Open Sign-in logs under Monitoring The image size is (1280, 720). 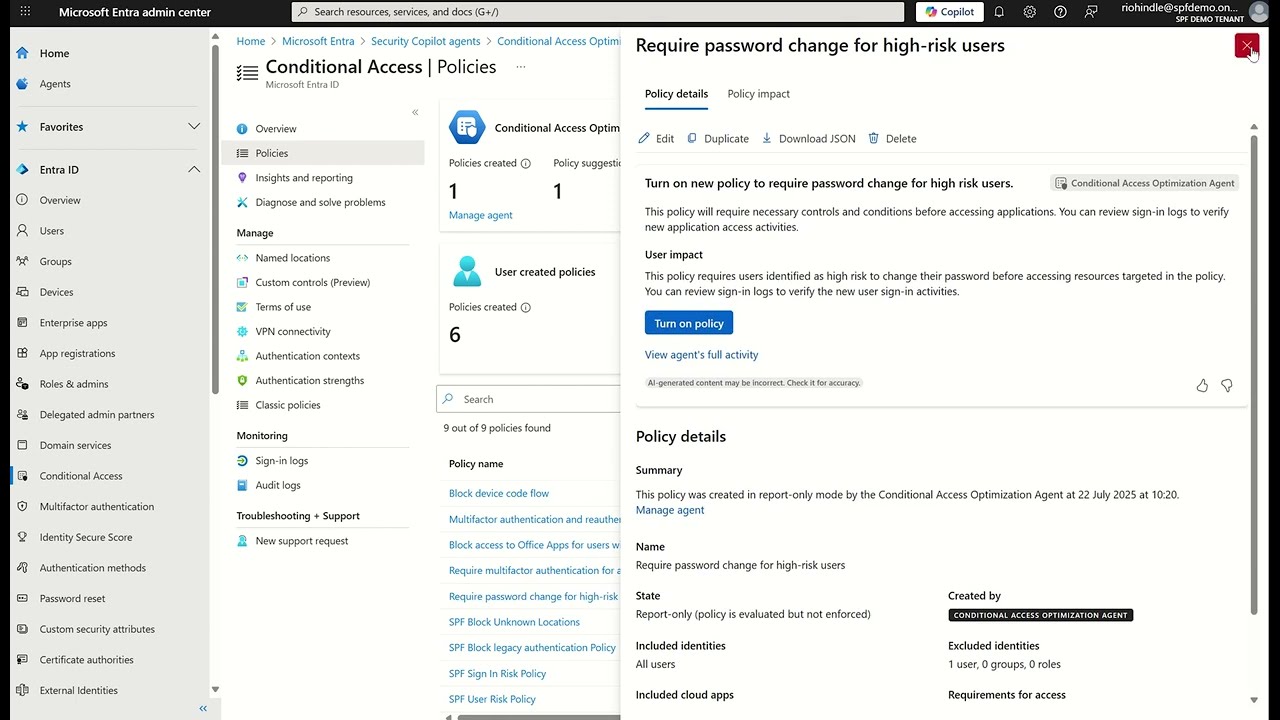click(282, 461)
